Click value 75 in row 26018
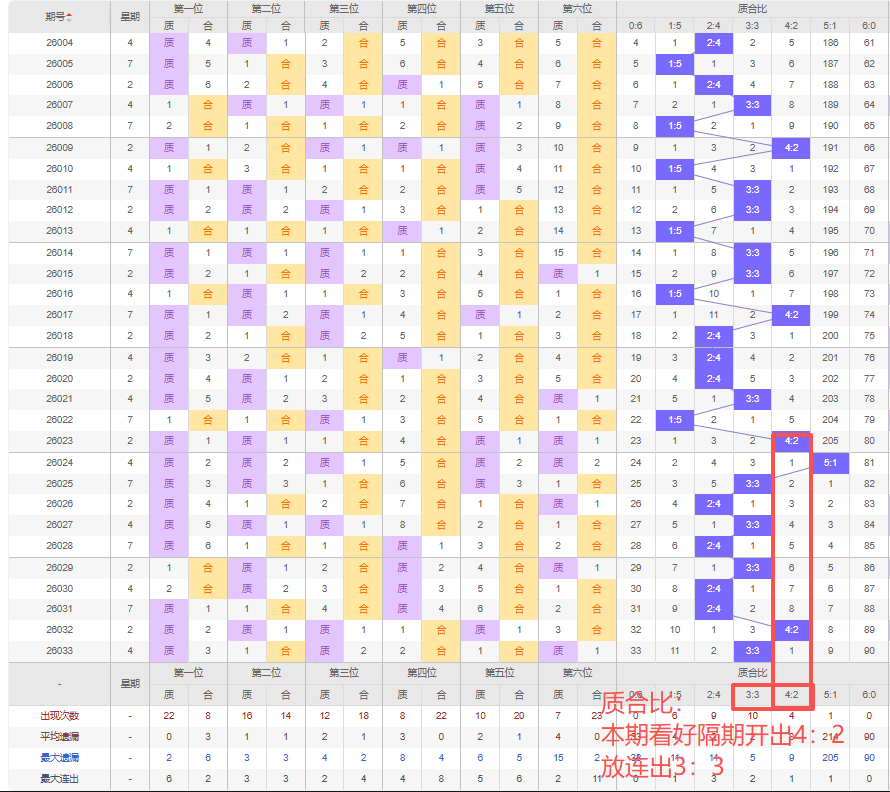The image size is (890, 792). click(x=869, y=336)
